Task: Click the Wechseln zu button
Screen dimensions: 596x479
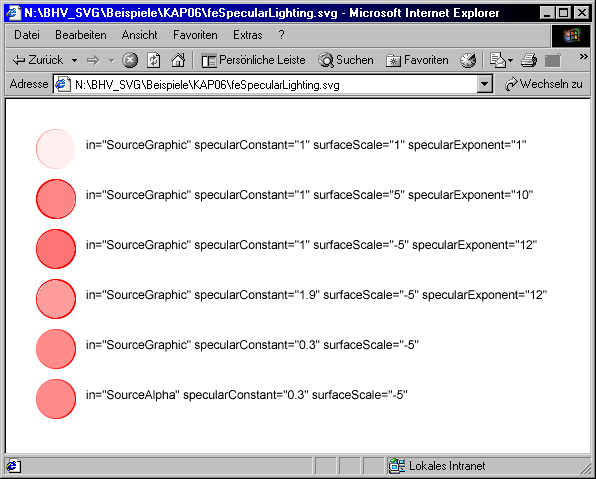Action: (544, 84)
